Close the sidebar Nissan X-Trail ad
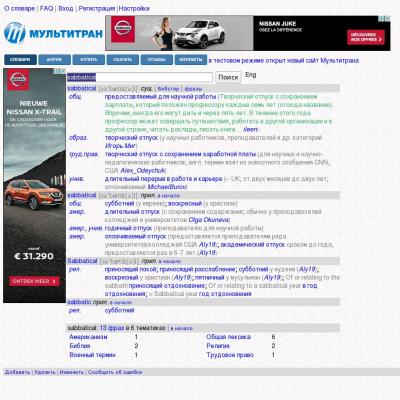The image size is (400, 400). click(x=63, y=71)
